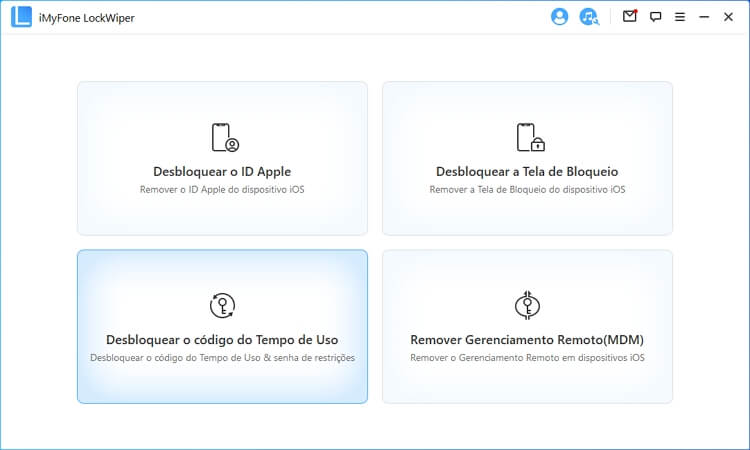Open the mail notifications icon
Image resolution: width=750 pixels, height=450 pixels.
(630, 16)
